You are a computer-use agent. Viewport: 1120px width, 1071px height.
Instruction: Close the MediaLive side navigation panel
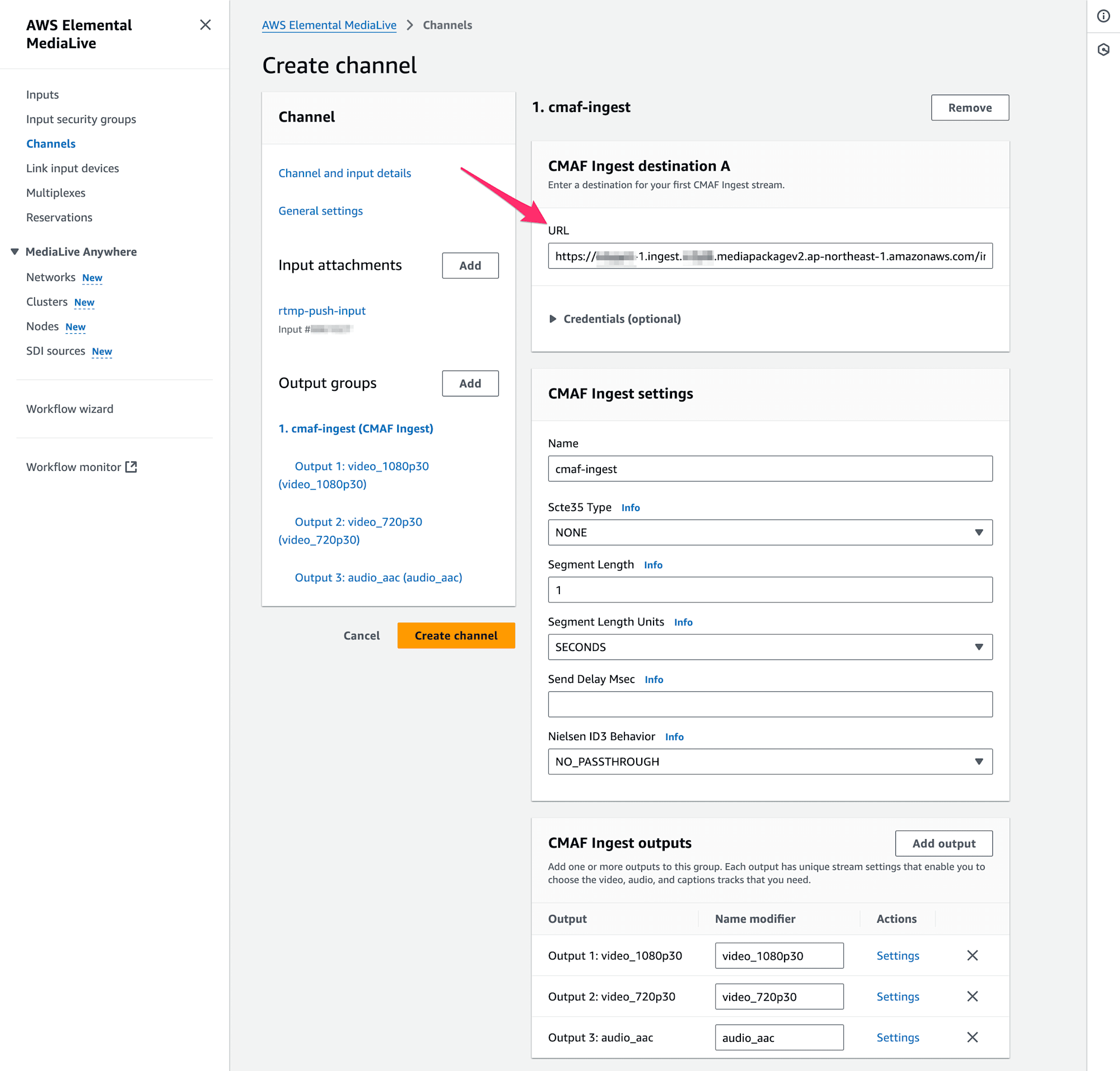[206, 25]
